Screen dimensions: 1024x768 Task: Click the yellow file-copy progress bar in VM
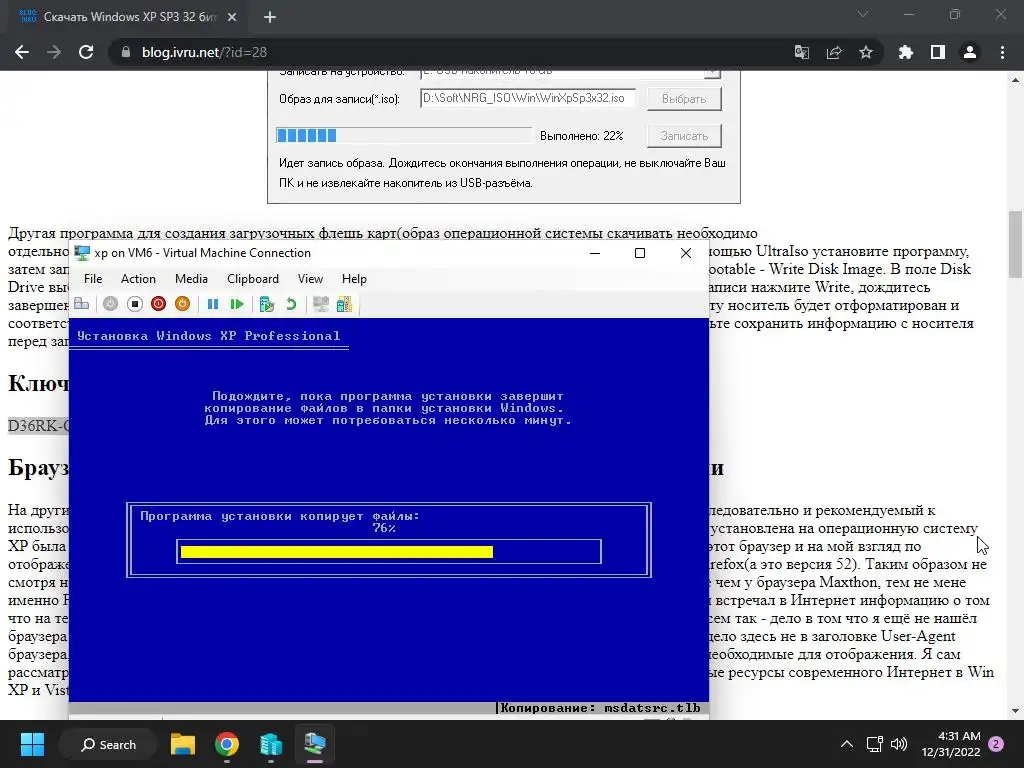[336, 552]
